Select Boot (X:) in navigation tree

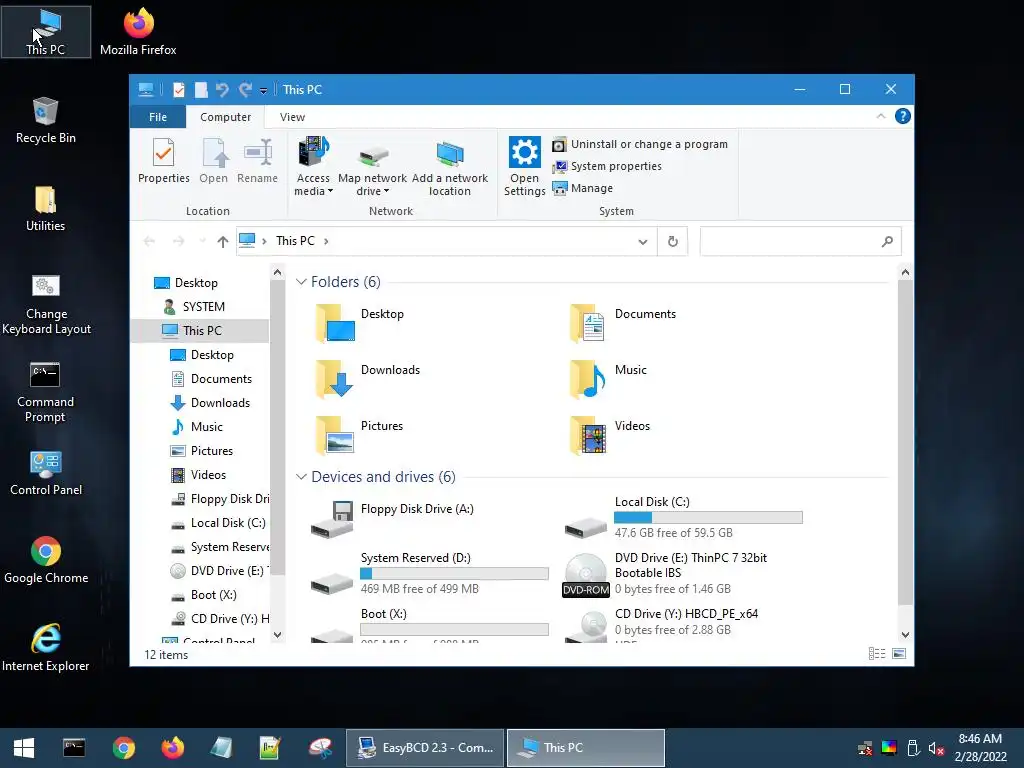204,595
